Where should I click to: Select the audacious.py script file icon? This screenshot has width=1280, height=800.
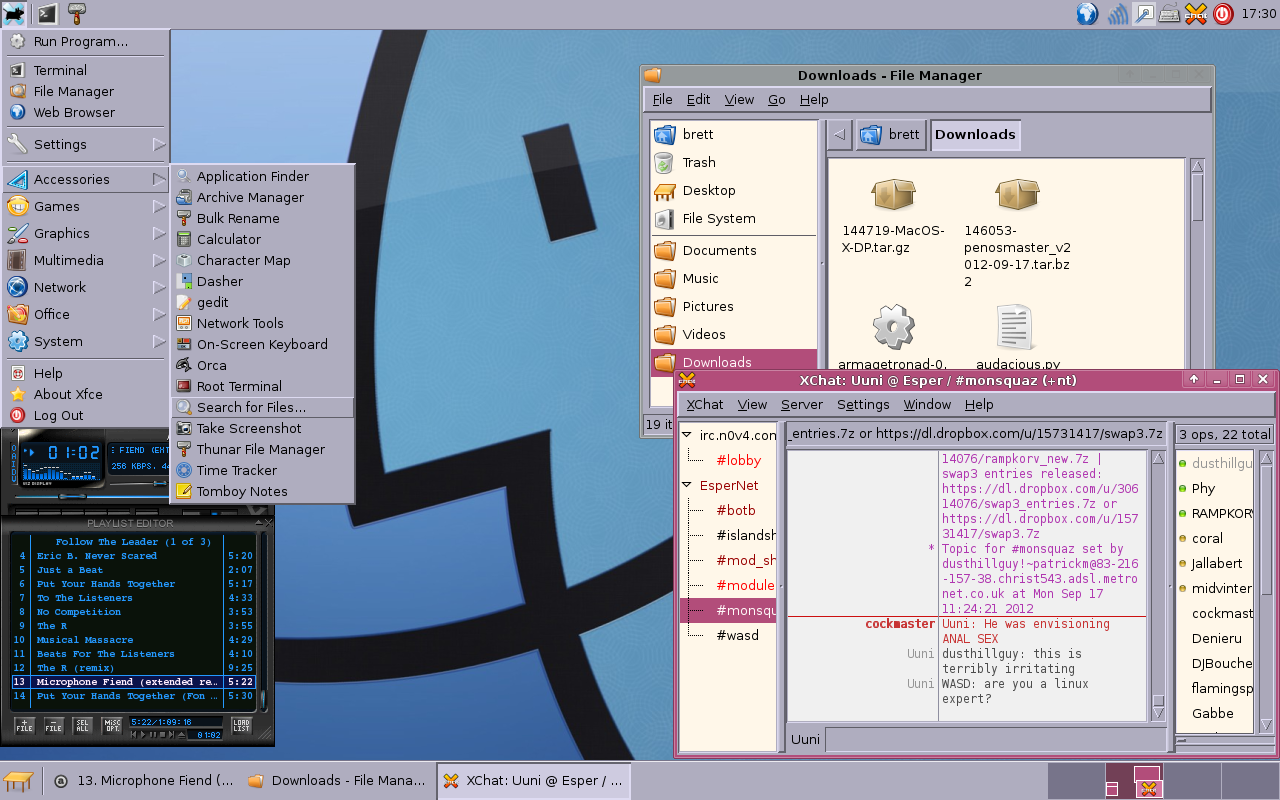pyautogui.click(x=1015, y=327)
